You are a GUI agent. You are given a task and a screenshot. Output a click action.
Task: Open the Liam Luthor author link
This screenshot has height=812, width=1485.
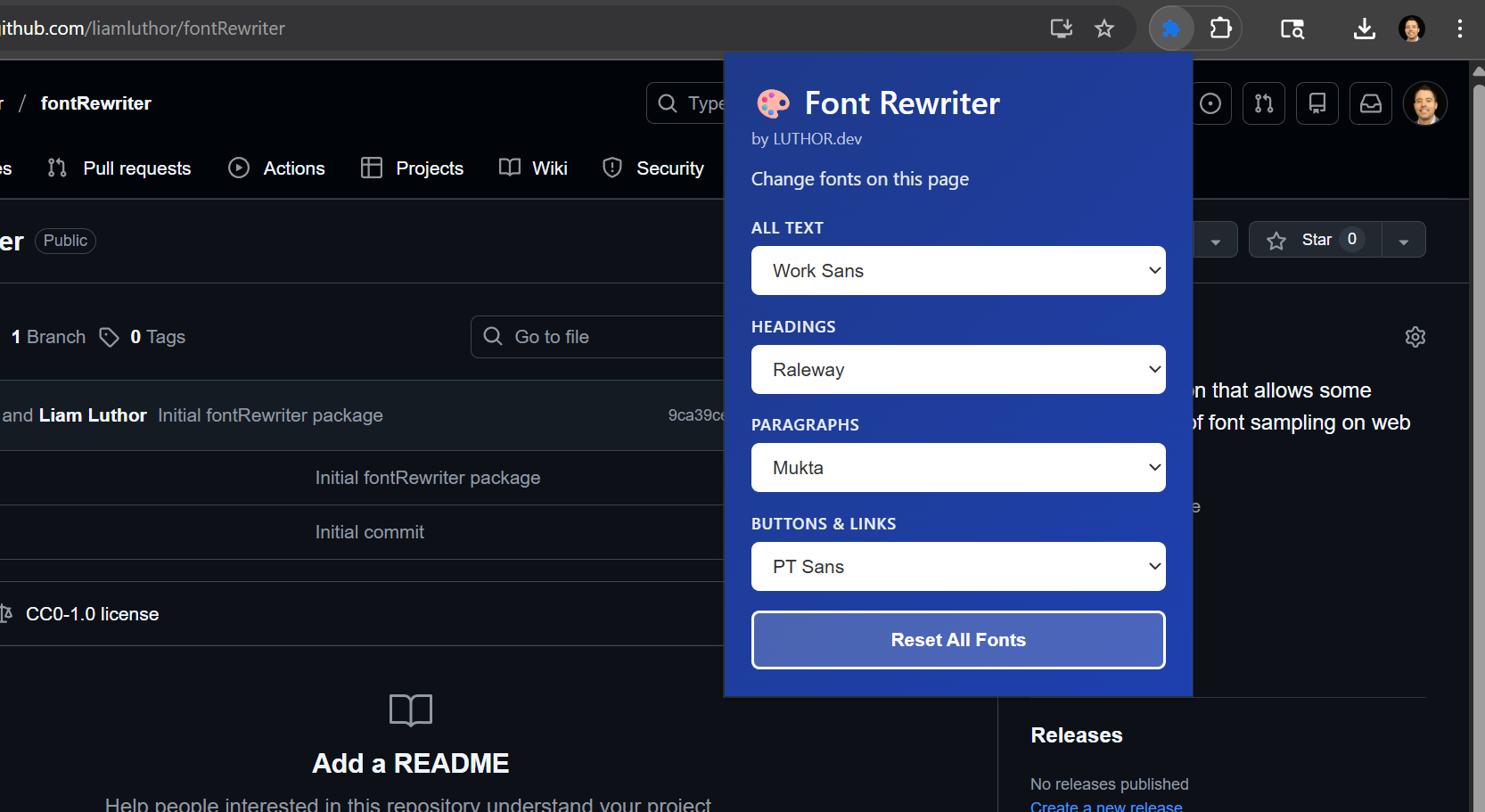[x=93, y=415]
